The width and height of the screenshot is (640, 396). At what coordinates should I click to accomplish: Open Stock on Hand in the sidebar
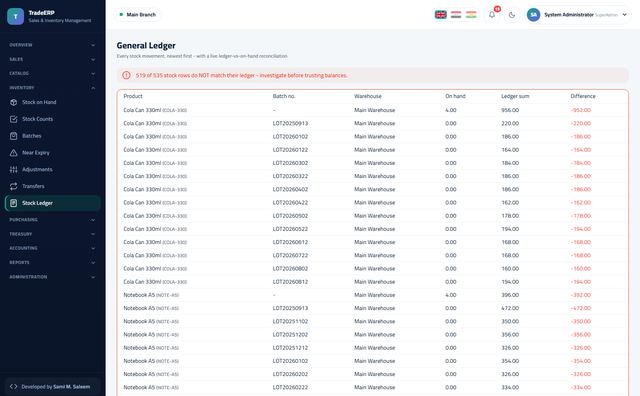[53, 102]
